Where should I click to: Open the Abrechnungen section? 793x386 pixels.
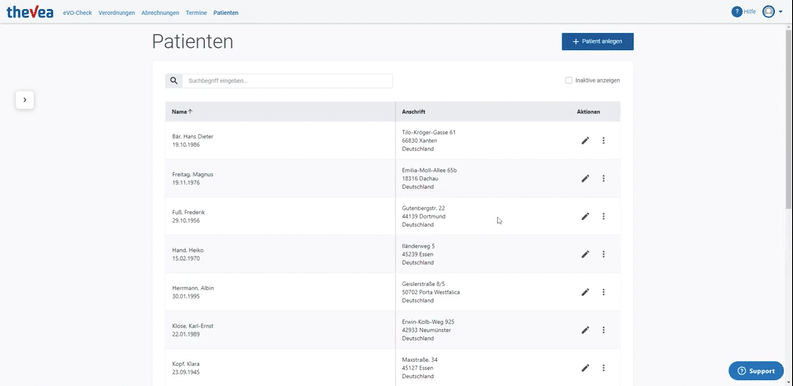[160, 13]
